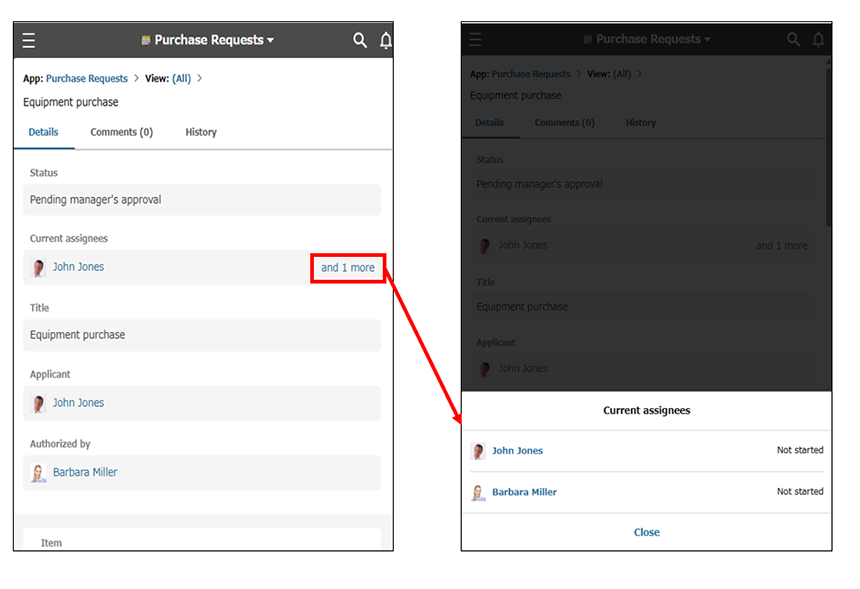Open John Jones's profile link

pyautogui.click(x=78, y=267)
